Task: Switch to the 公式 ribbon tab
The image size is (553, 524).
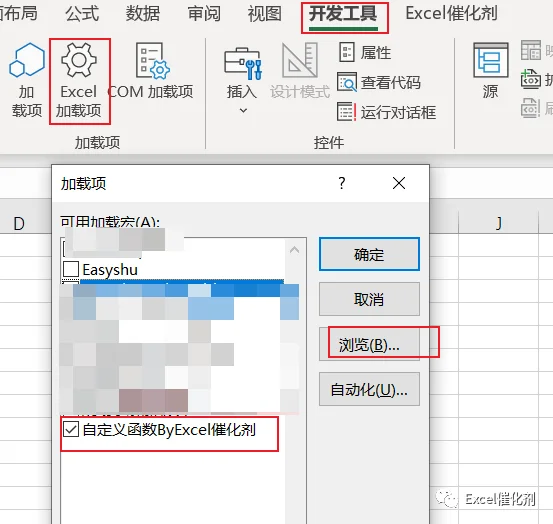Action: 82,13
